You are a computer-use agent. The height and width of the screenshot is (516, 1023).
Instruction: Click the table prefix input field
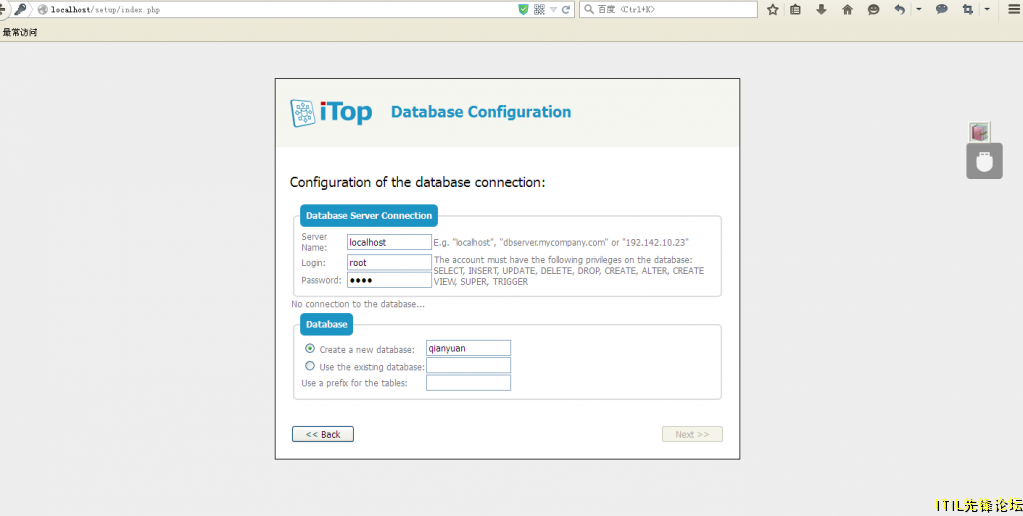[468, 383]
